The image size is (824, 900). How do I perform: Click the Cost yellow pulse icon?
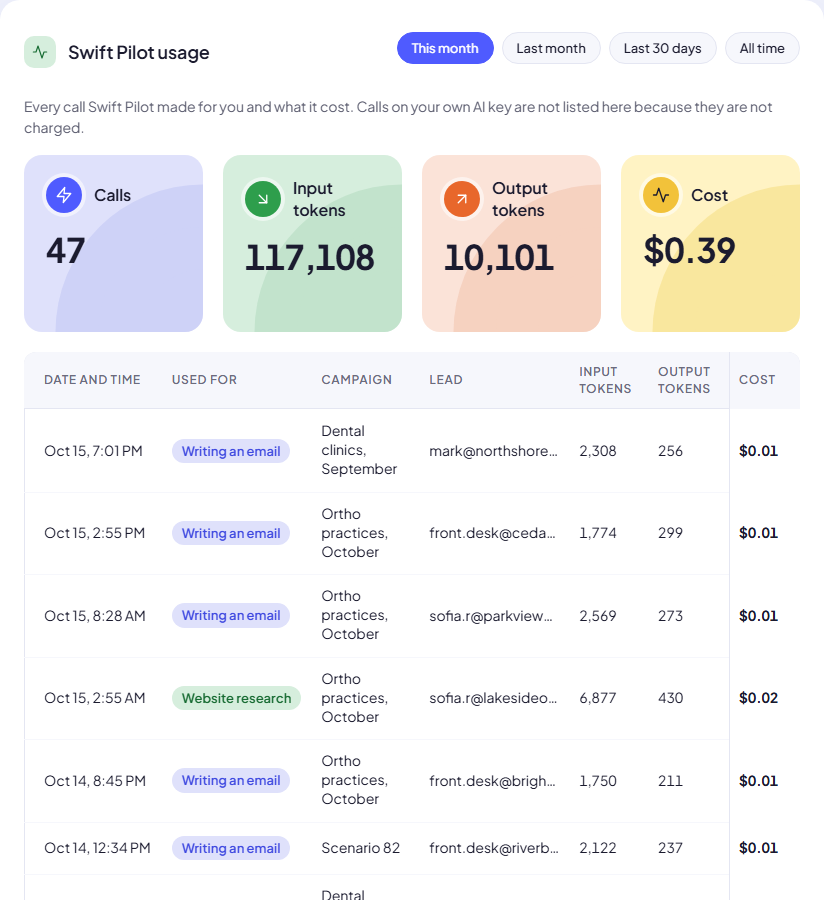point(661,195)
